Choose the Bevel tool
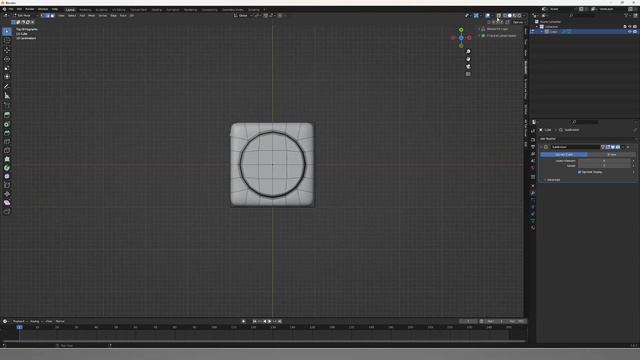The height and width of the screenshot is (360, 640). pyautogui.click(x=7, y=133)
